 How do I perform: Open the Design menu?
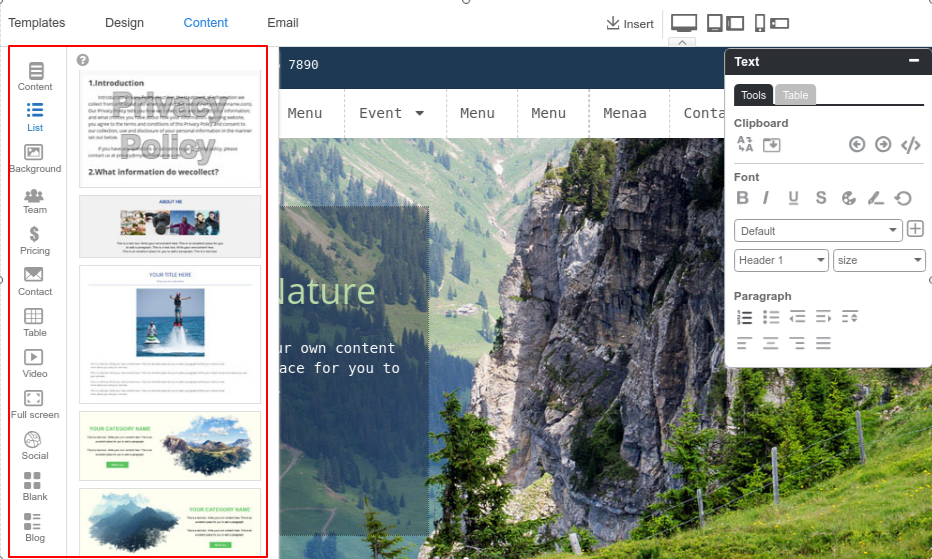[x=124, y=23]
